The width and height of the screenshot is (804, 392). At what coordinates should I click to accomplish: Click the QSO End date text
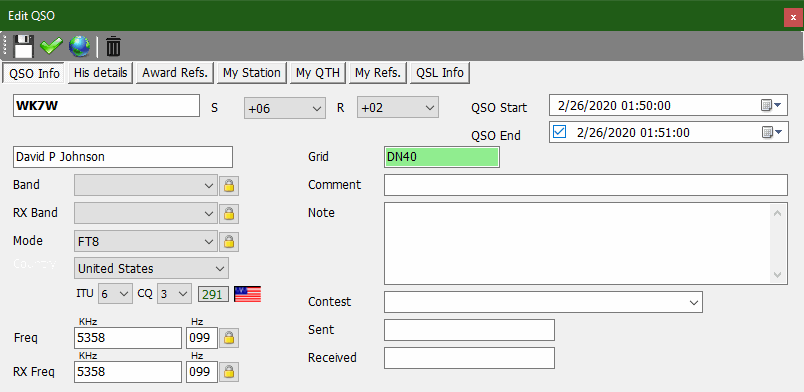coord(633,132)
